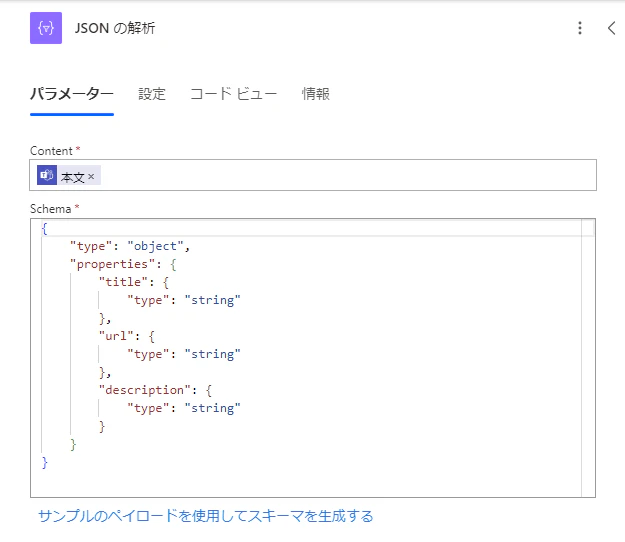Click the opening brace on Schema's first line
This screenshot has width=625, height=542.
tap(44, 229)
